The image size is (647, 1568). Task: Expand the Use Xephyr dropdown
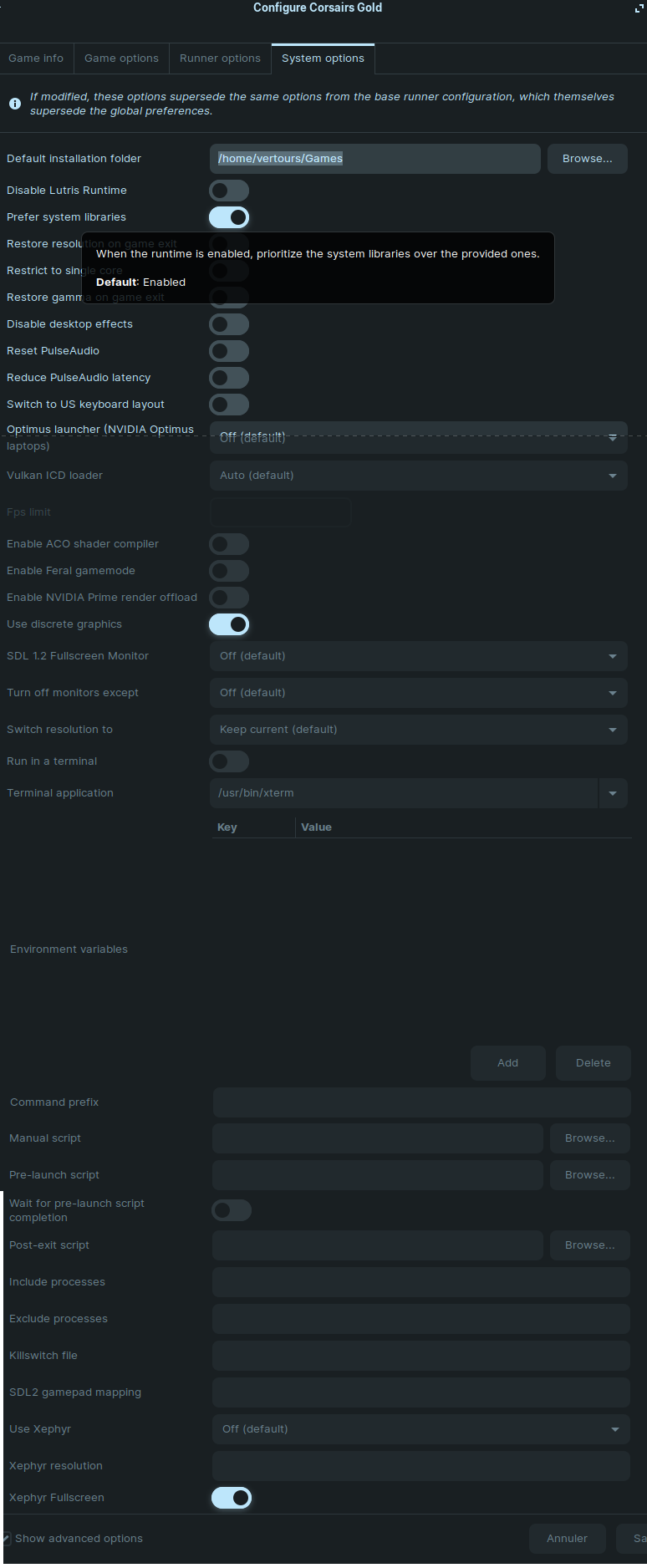pyautogui.click(x=420, y=1429)
